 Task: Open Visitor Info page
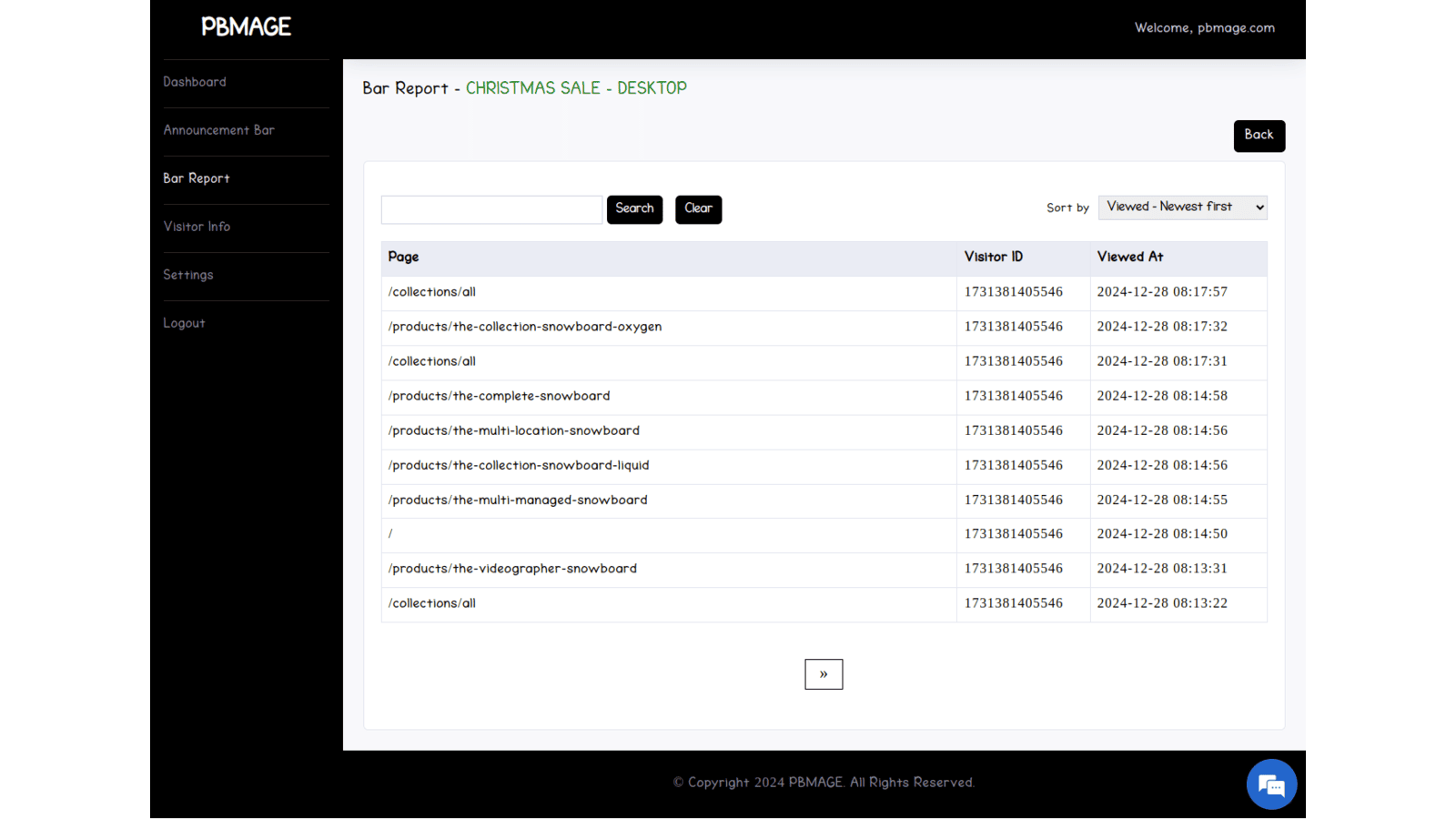(197, 227)
